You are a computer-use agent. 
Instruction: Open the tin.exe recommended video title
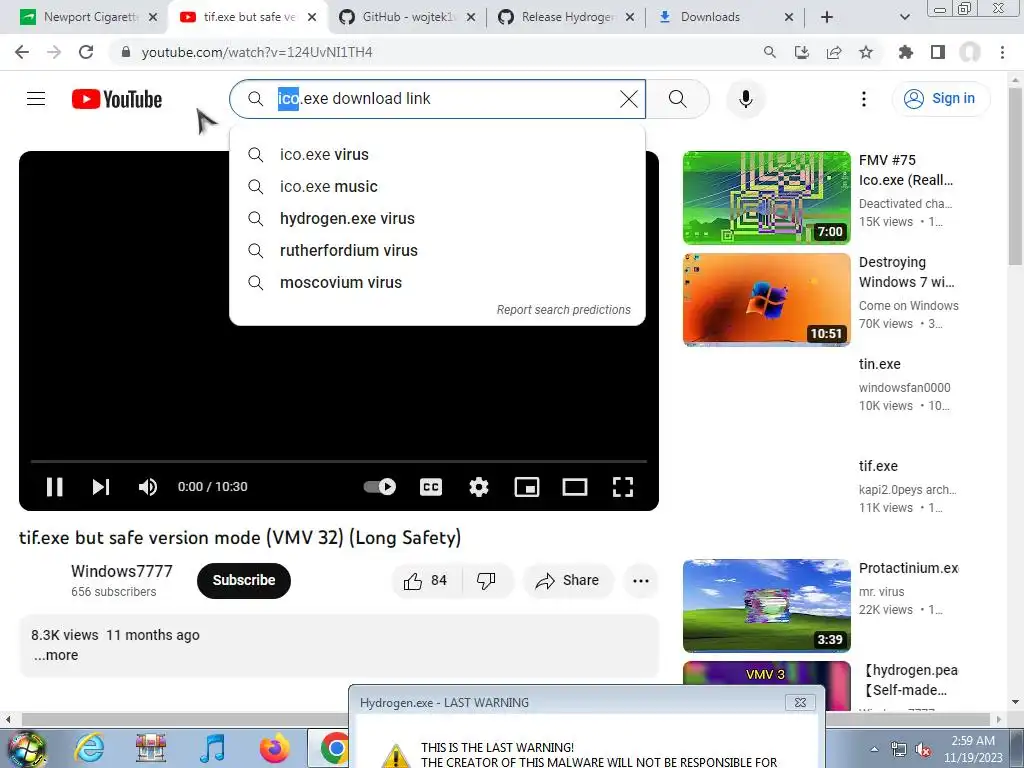[x=880, y=364]
